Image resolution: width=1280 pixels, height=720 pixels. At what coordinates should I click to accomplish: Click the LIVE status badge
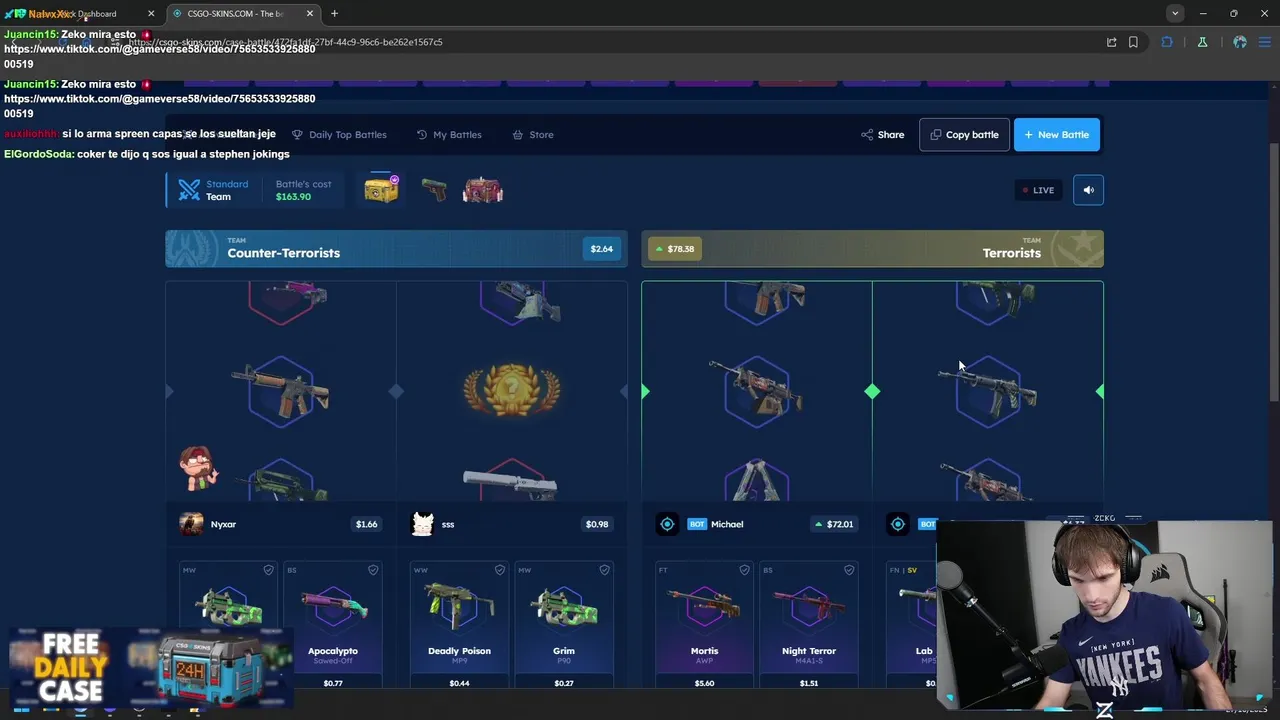pos(1038,190)
